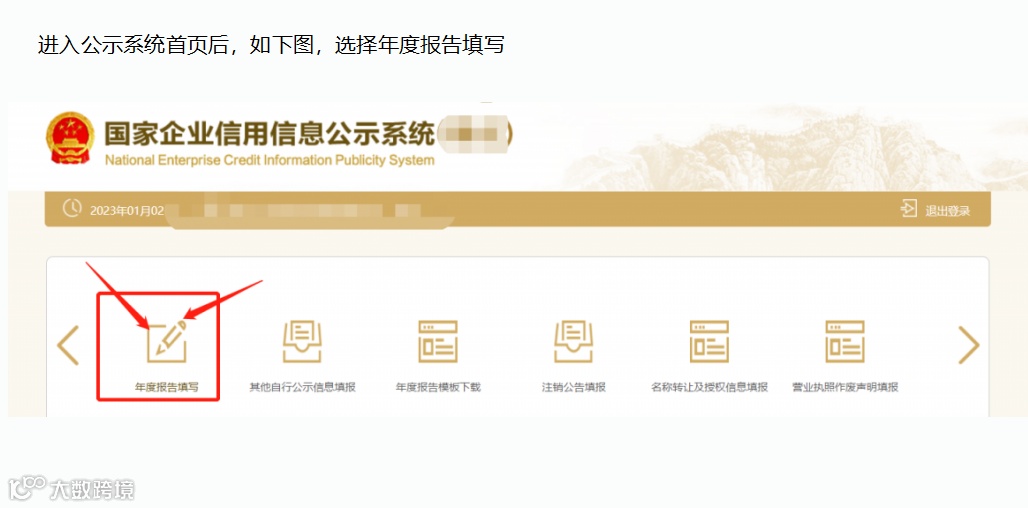The width and height of the screenshot is (1028, 508).
Task: Select the 名称转让及授权信息填报 icon
Action: point(709,342)
